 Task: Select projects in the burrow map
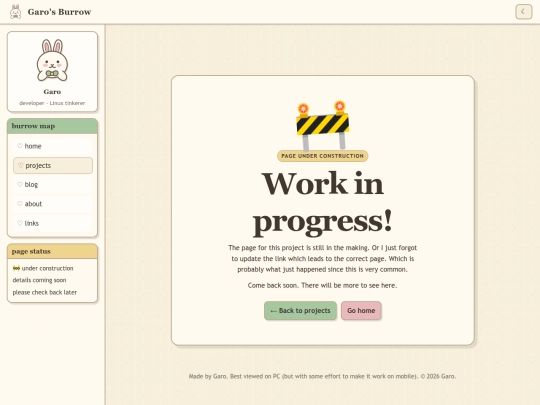[x=53, y=165]
